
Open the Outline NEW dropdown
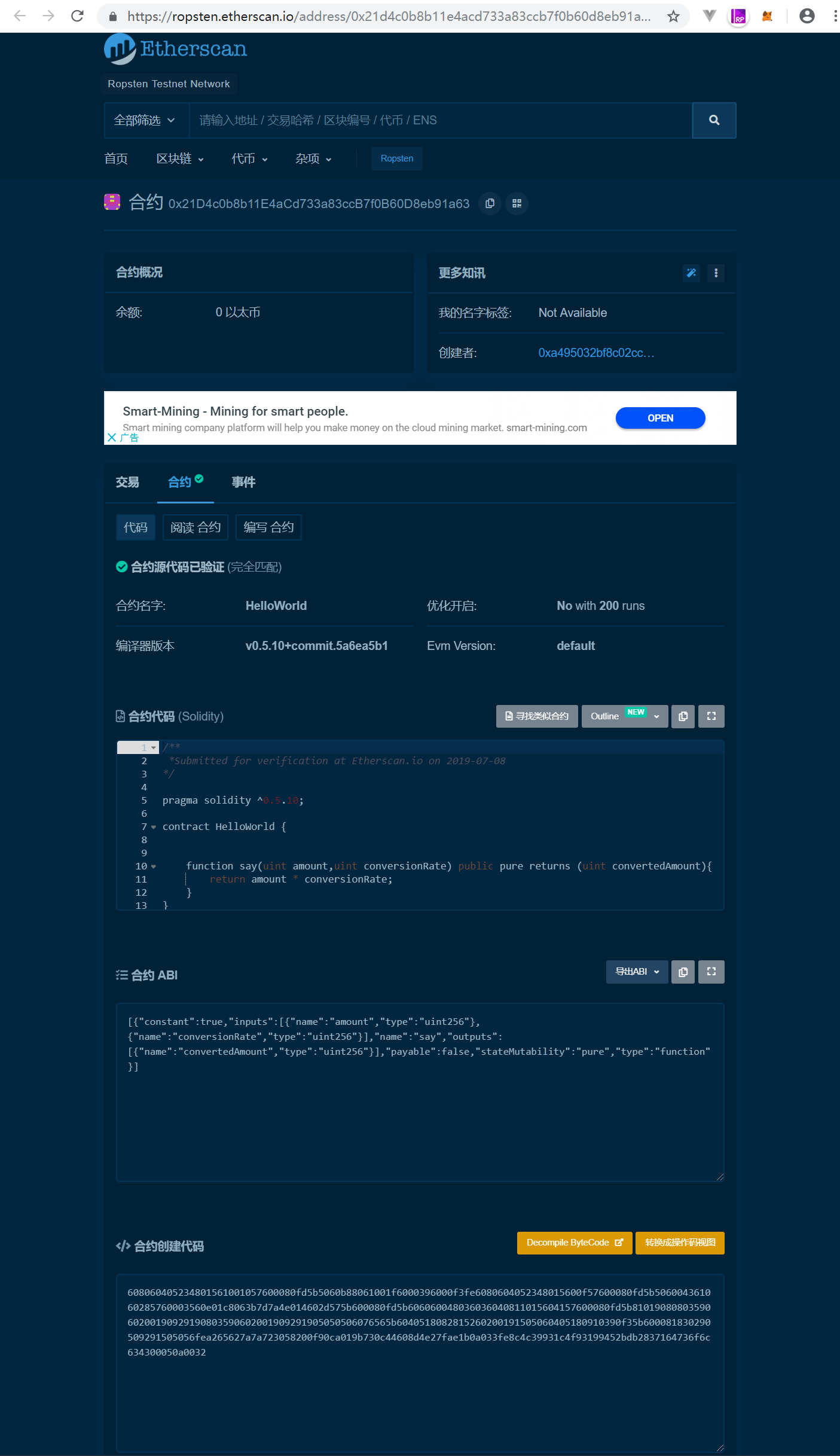pos(625,716)
